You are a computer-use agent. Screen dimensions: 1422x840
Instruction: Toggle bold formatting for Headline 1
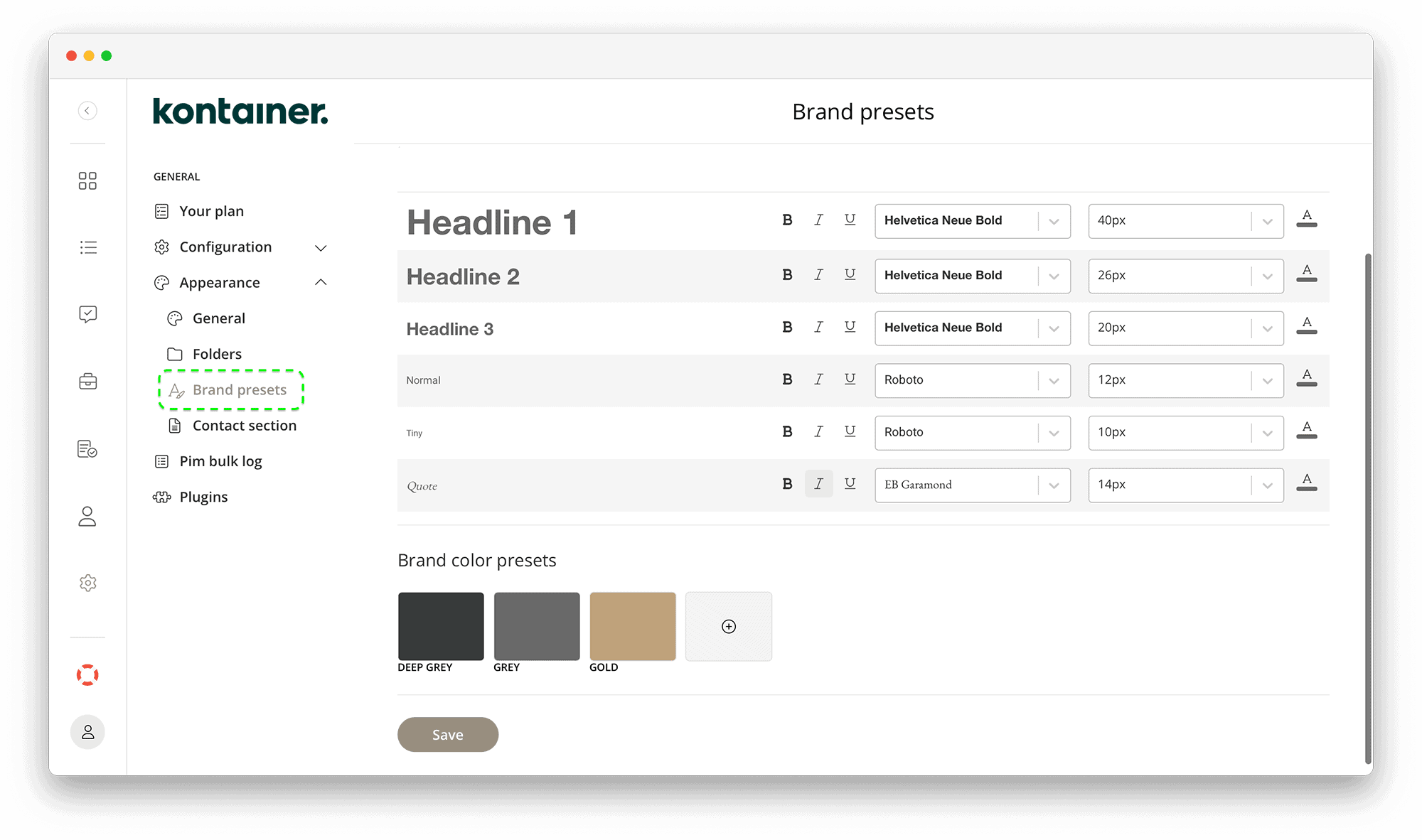click(787, 220)
